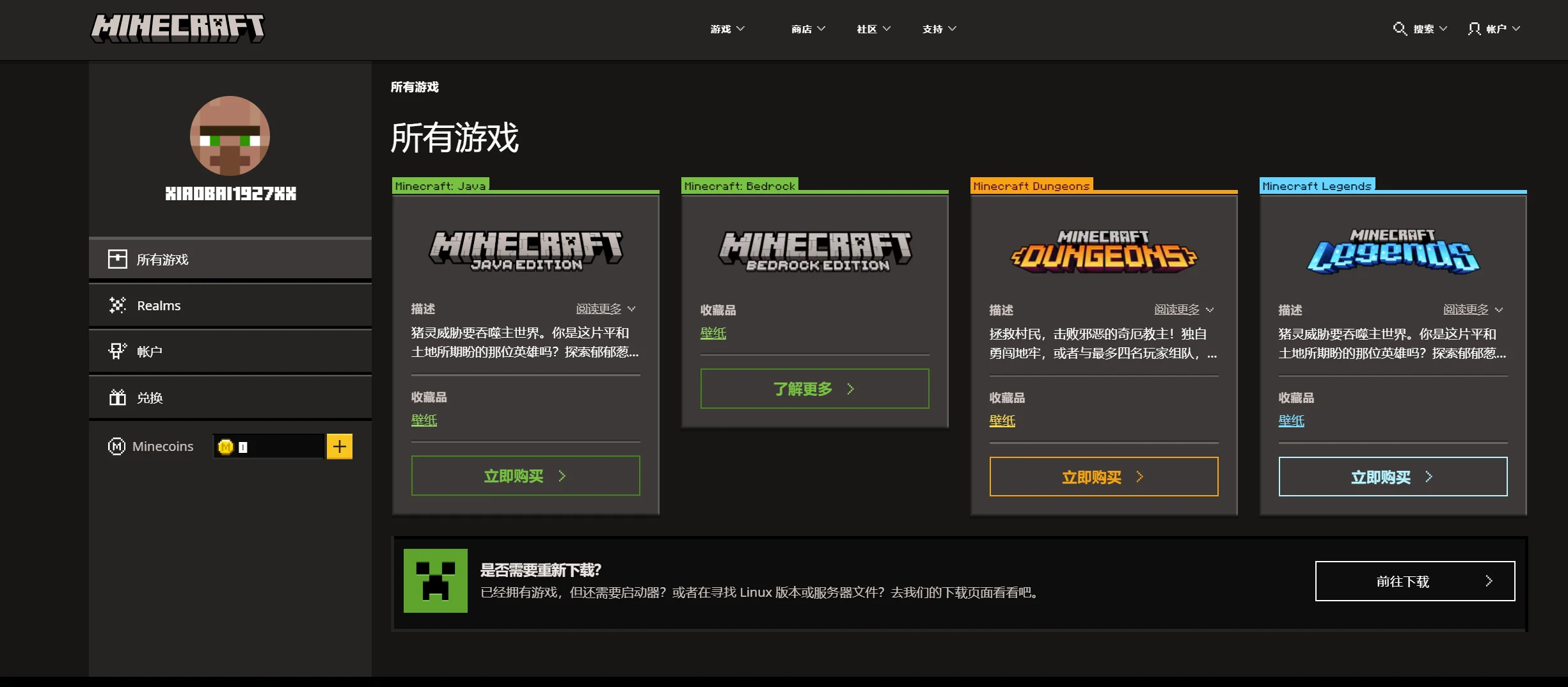Click the 前往下载 button

click(x=1414, y=581)
